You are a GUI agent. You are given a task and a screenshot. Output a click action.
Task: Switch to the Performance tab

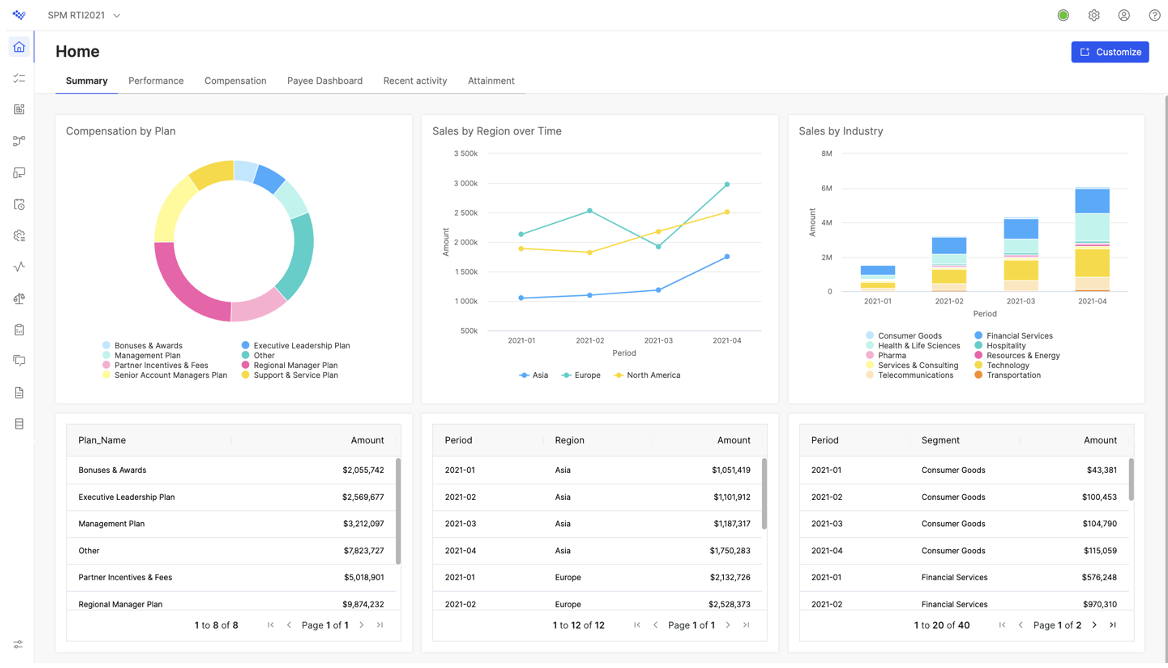(x=156, y=80)
